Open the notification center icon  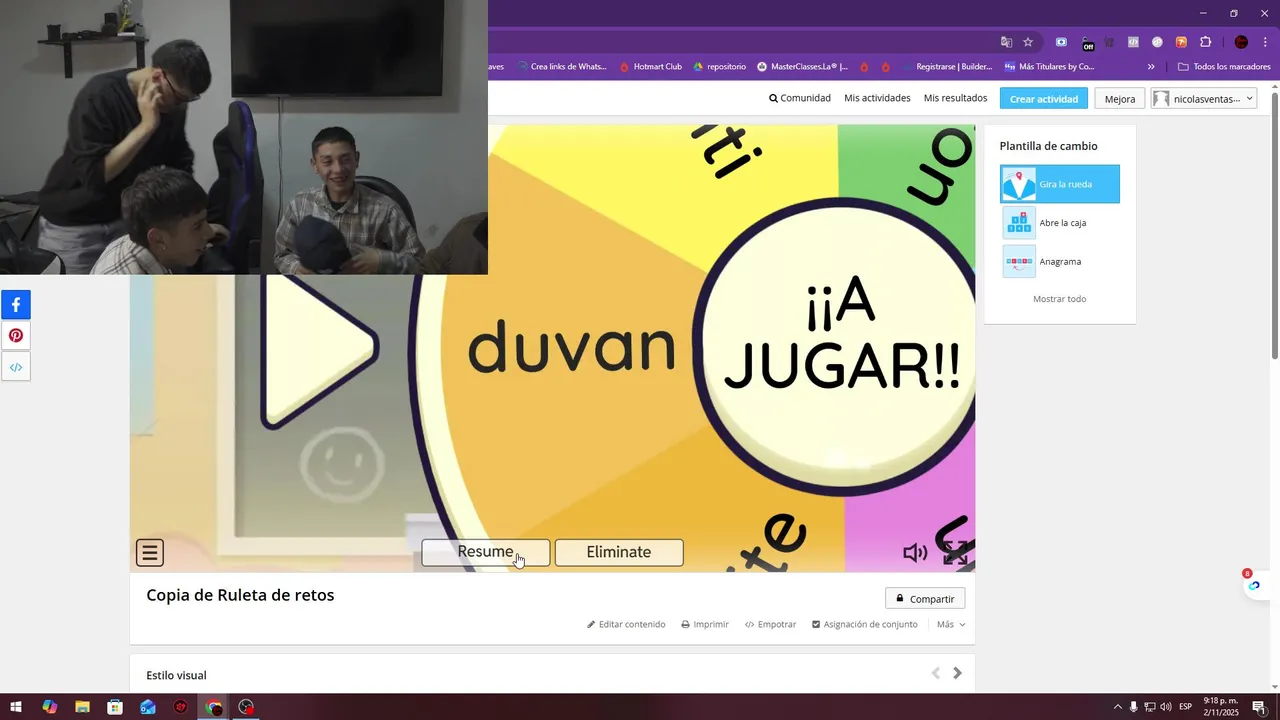1259,707
